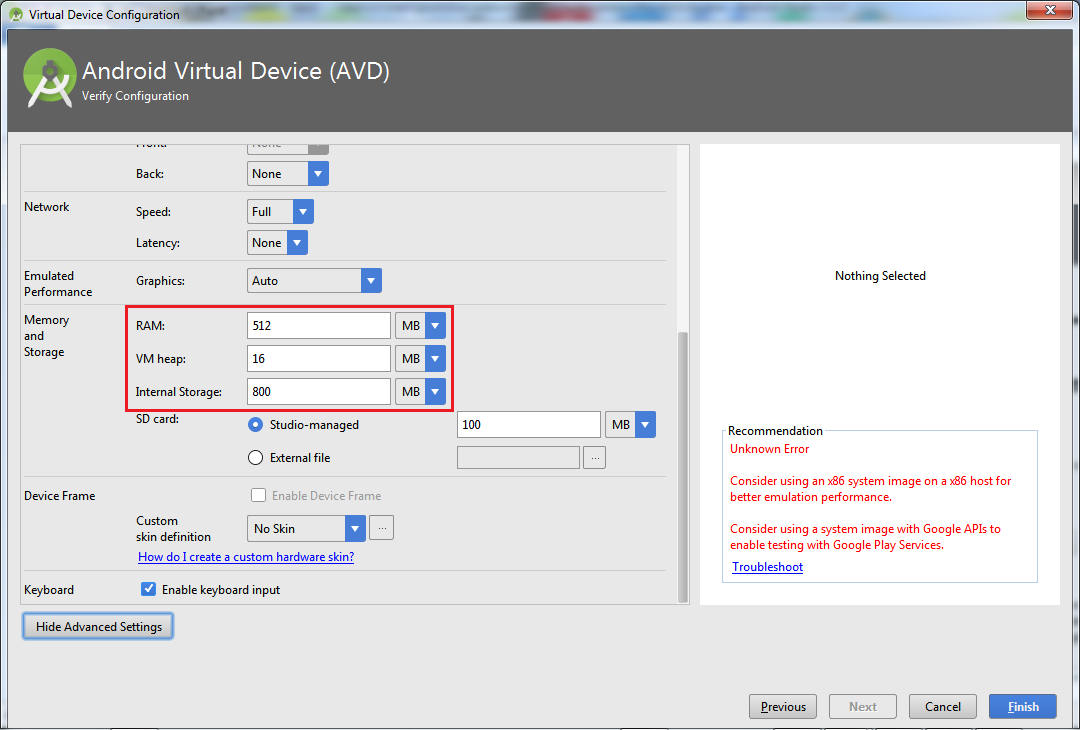This screenshot has width=1083, height=730.
Task: Click the Finish button
Action: tap(1023, 707)
